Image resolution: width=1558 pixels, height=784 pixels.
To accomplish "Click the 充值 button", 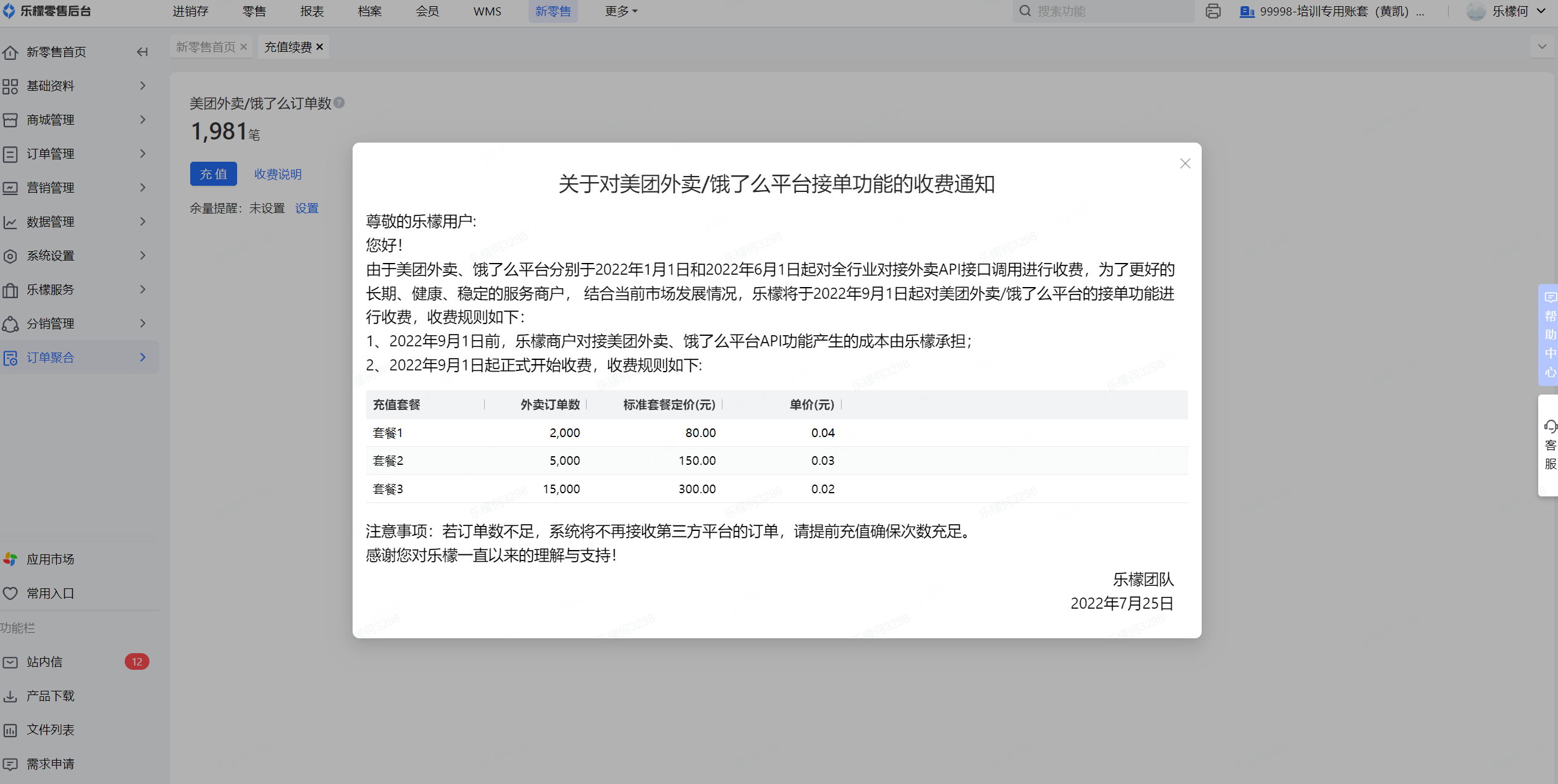I will pos(213,174).
